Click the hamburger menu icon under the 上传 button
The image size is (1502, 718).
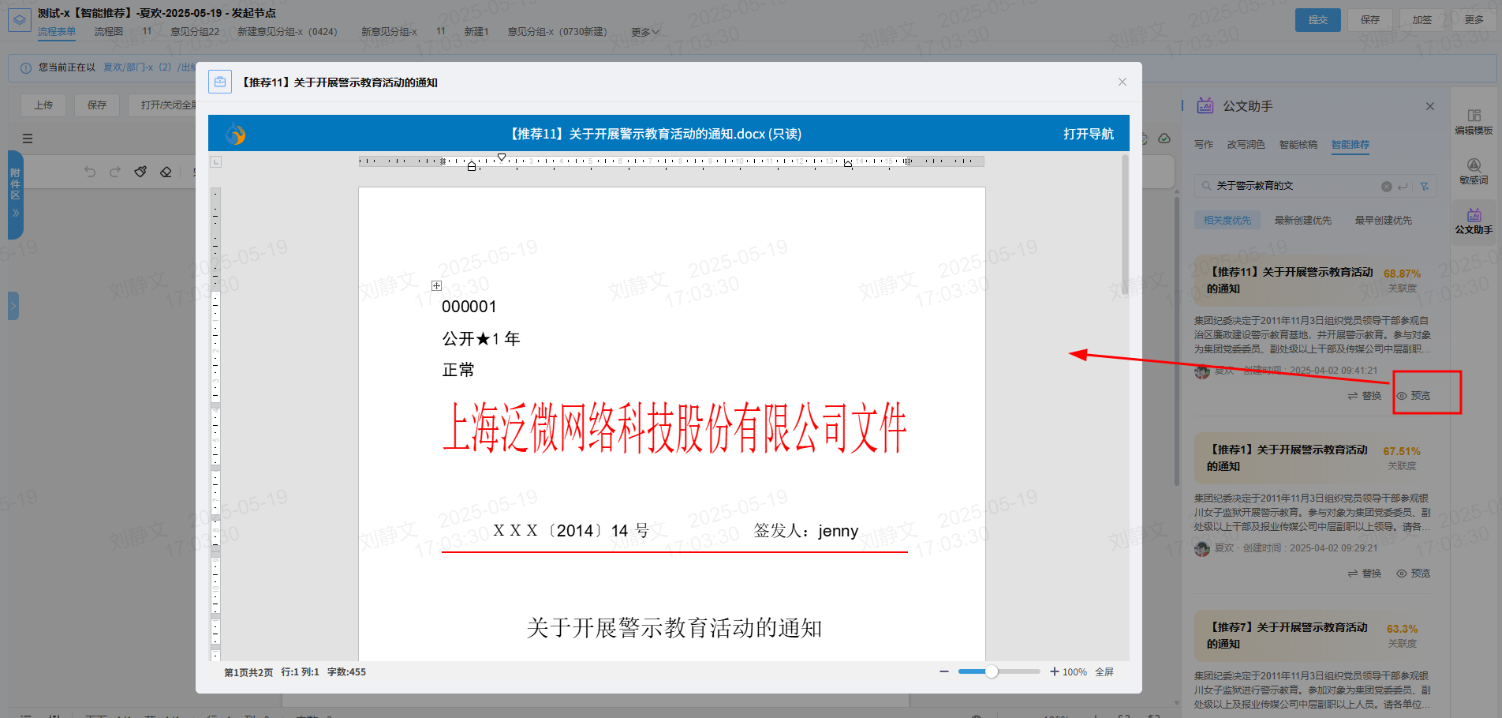click(x=28, y=138)
